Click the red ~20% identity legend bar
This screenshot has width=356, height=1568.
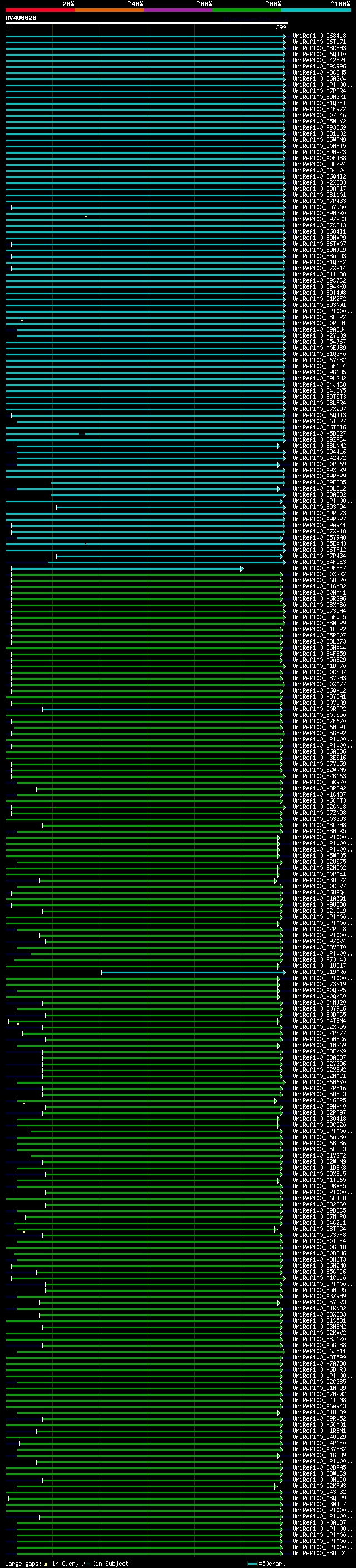(x=39, y=10)
